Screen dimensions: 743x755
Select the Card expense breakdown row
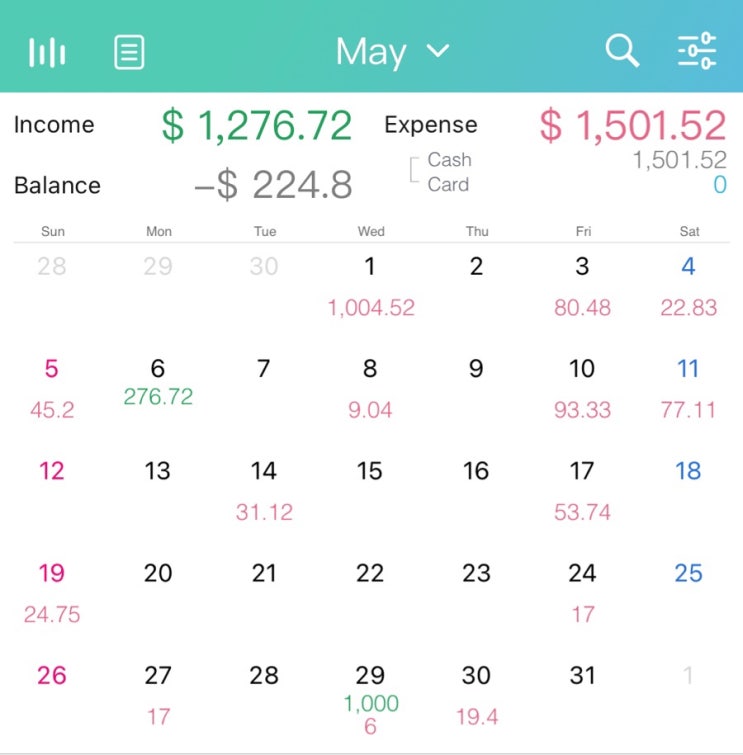(568, 184)
